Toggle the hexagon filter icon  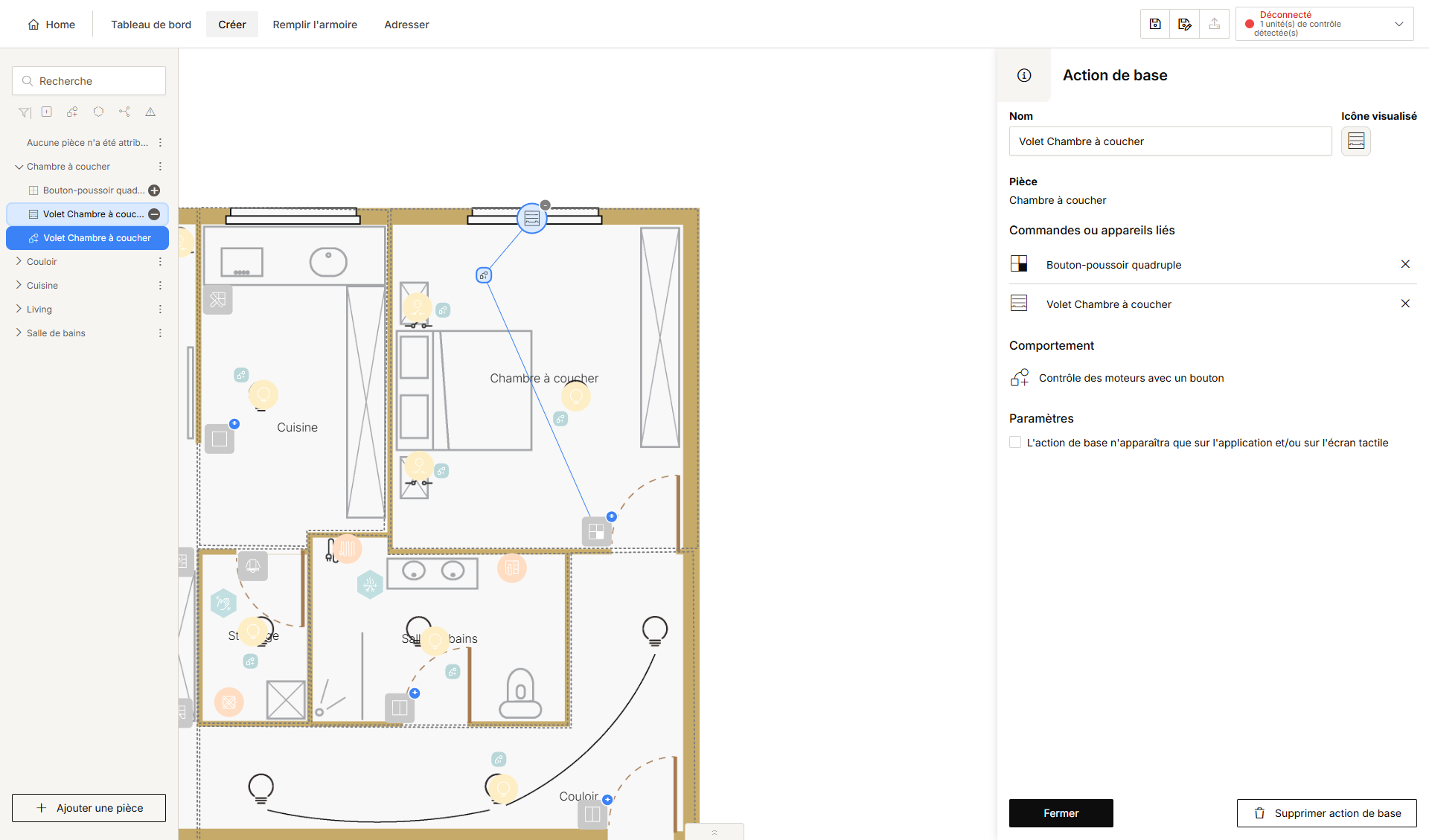point(98,112)
